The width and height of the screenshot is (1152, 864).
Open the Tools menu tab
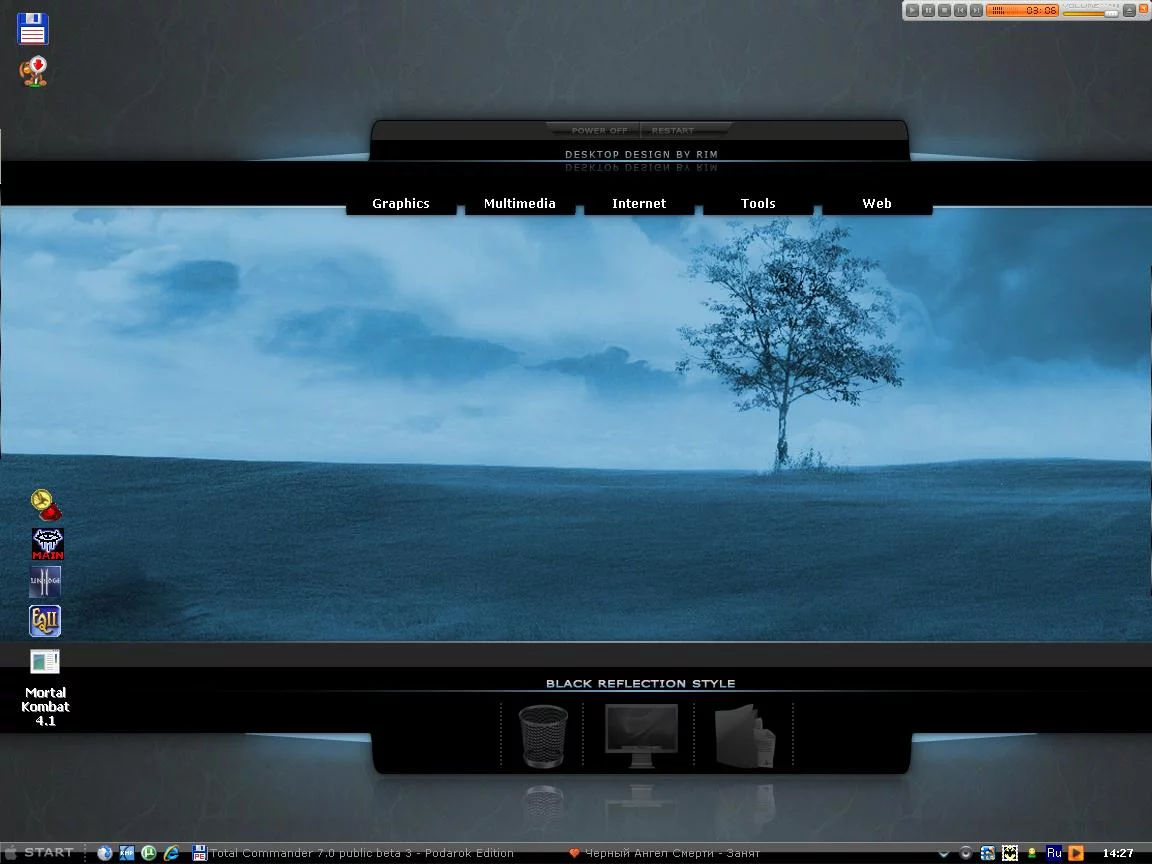point(757,203)
